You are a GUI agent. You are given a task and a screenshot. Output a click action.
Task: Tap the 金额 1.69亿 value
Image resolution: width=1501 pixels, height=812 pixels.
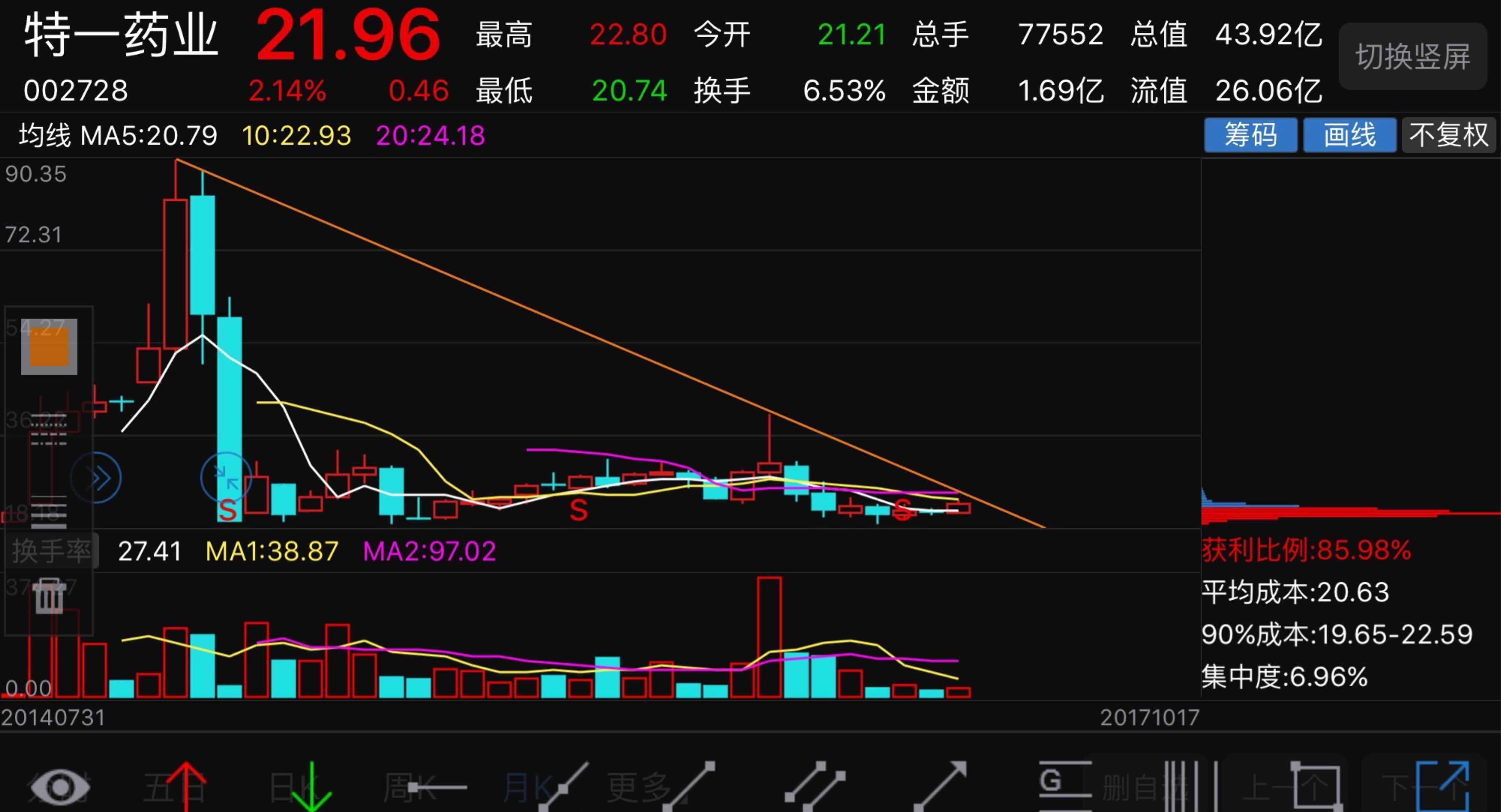(1061, 91)
